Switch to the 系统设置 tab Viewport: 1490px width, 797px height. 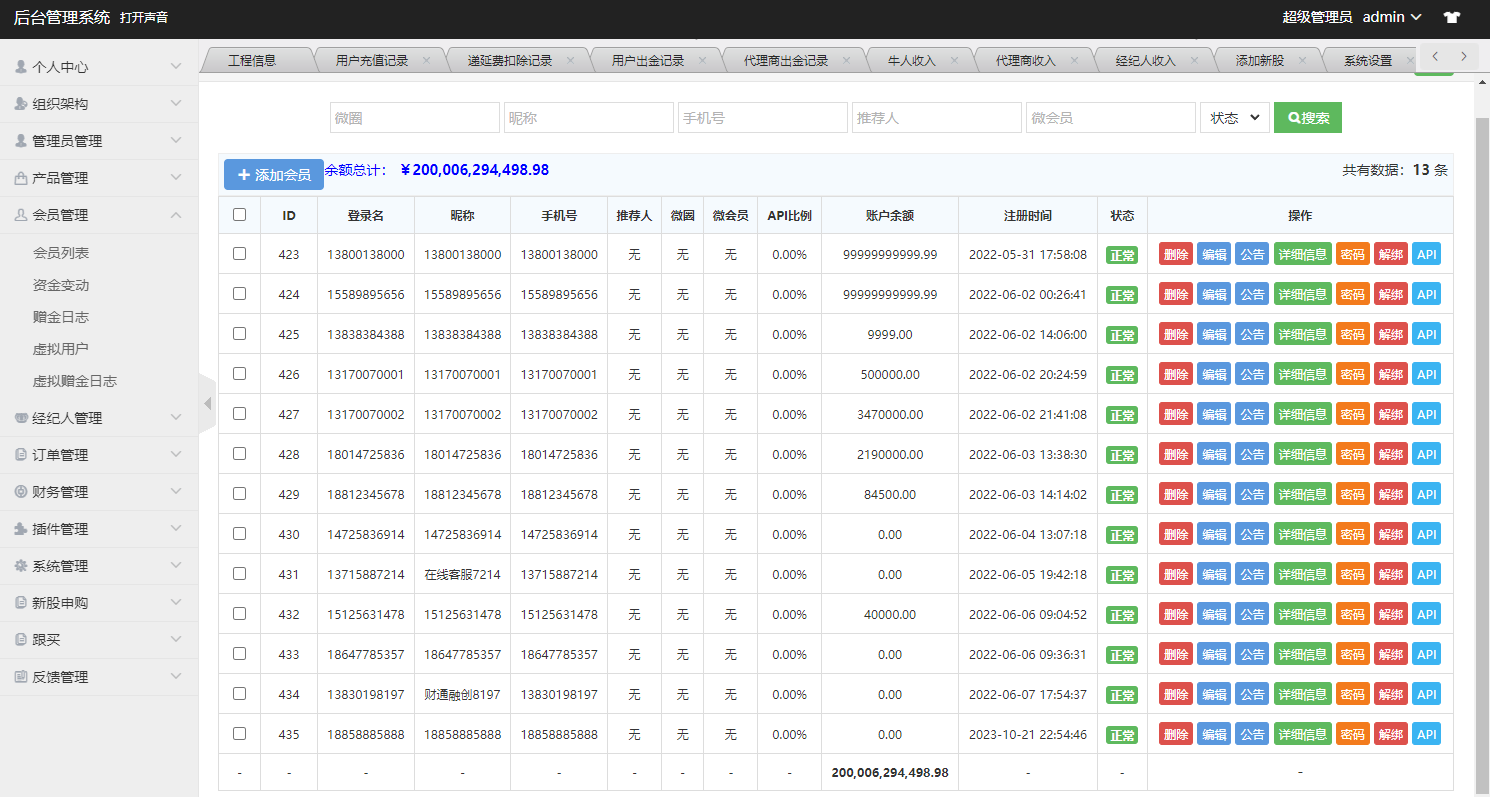pos(1368,61)
